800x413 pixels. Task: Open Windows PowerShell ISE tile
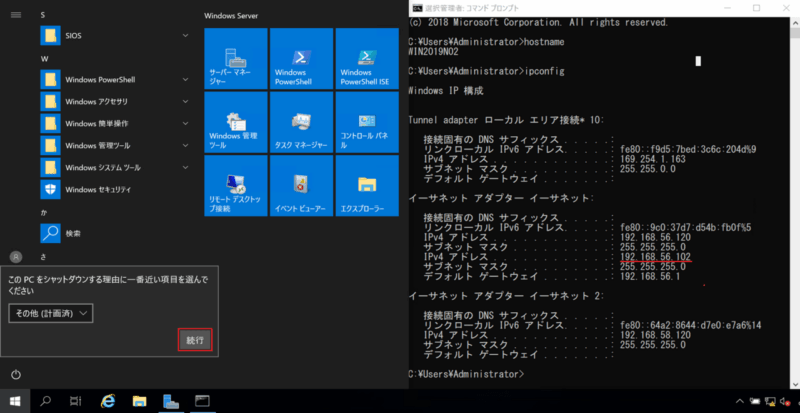pyautogui.click(x=367, y=59)
